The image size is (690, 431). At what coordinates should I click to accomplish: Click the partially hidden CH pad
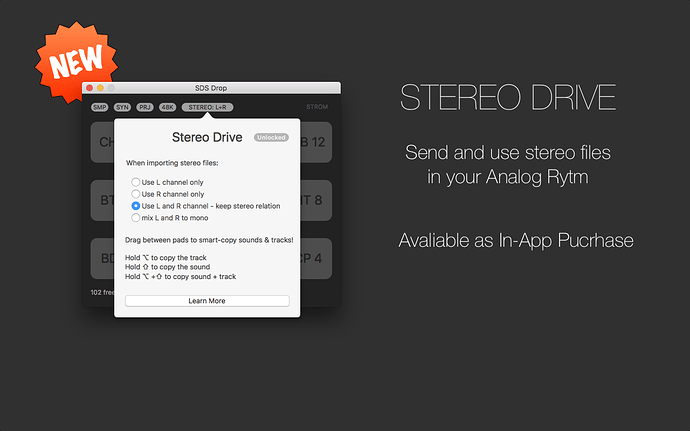(x=103, y=142)
